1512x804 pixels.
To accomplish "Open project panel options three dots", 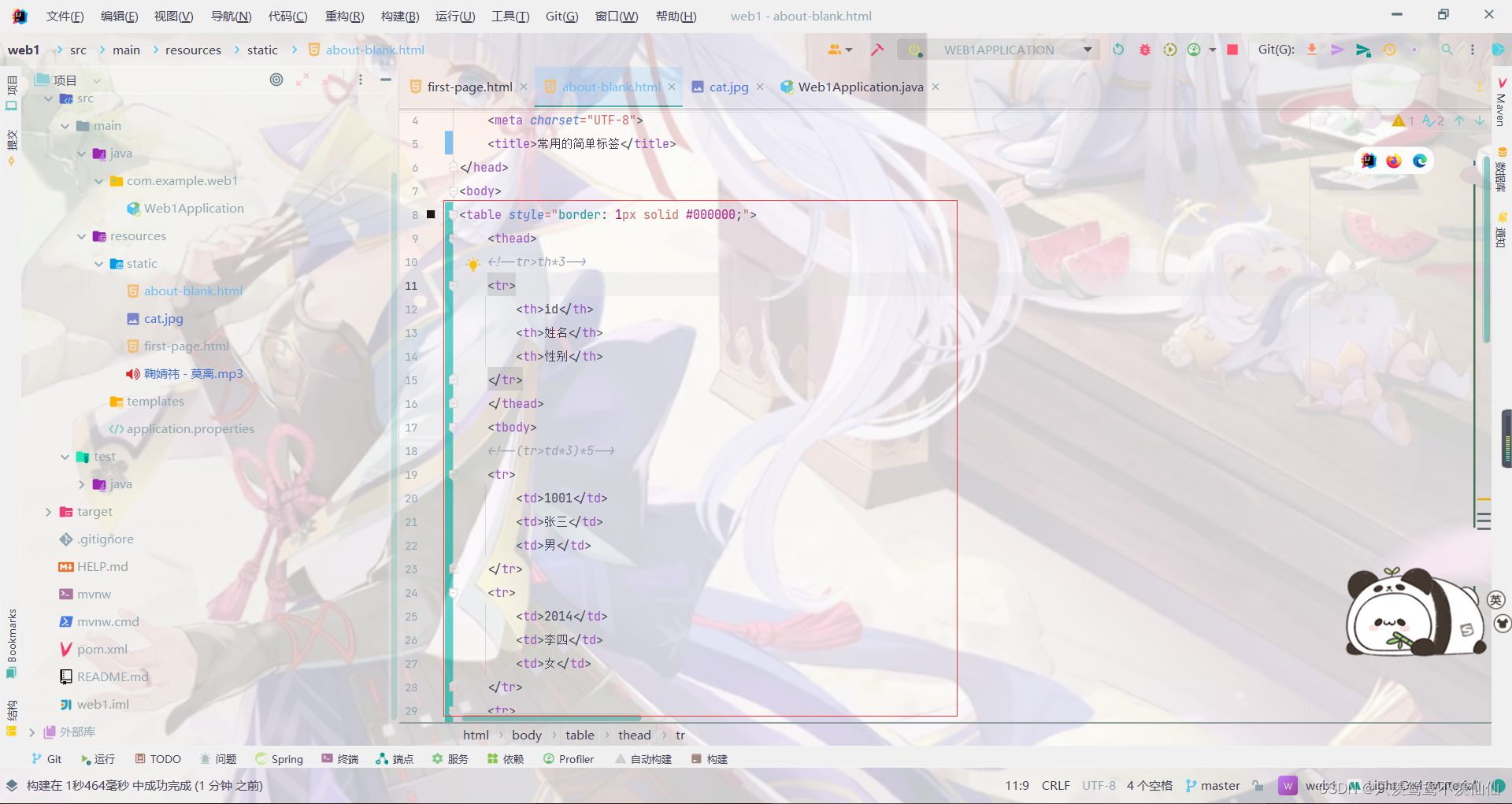I will click(x=361, y=80).
